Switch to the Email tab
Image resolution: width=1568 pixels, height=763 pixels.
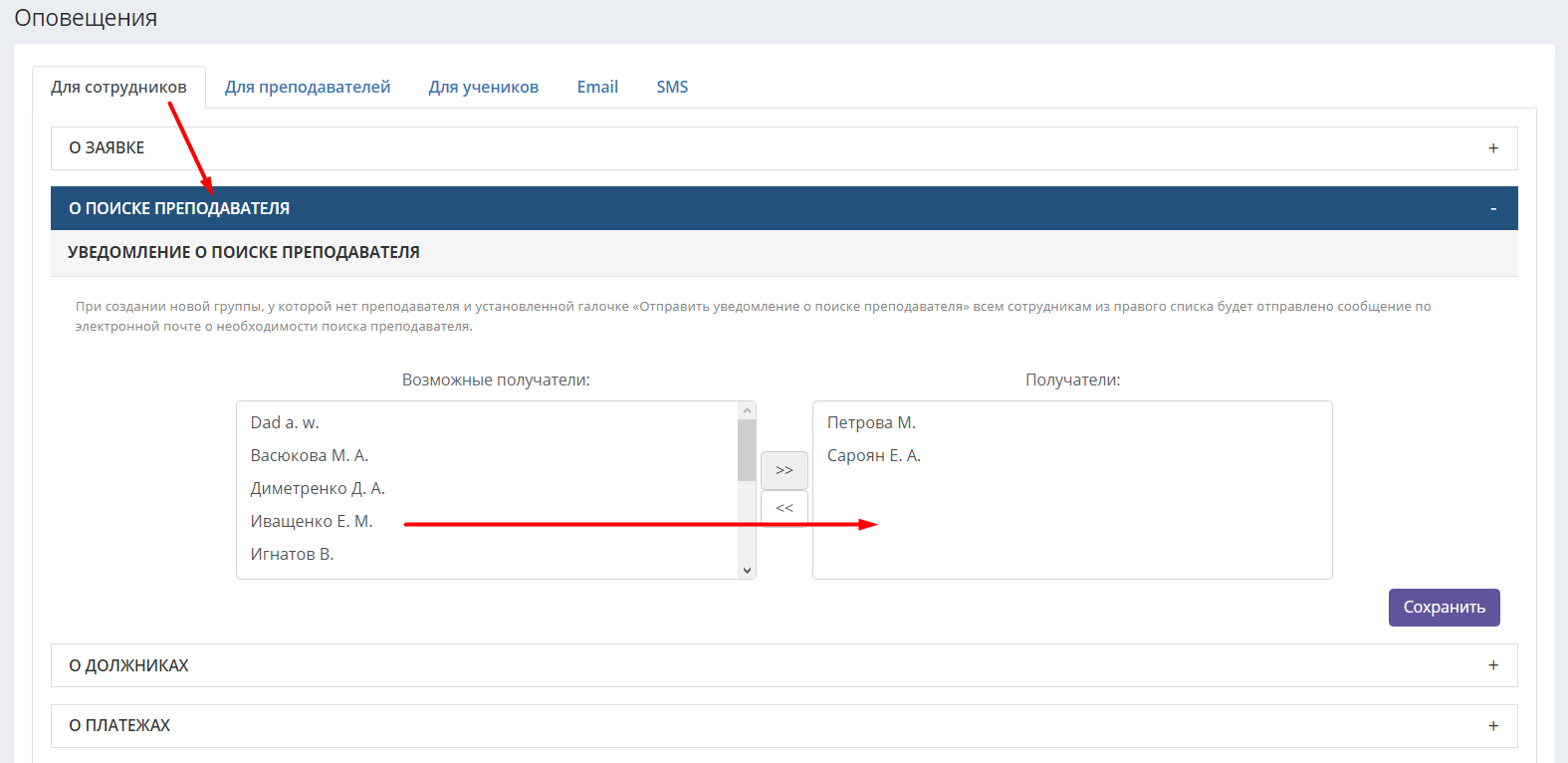[x=597, y=87]
